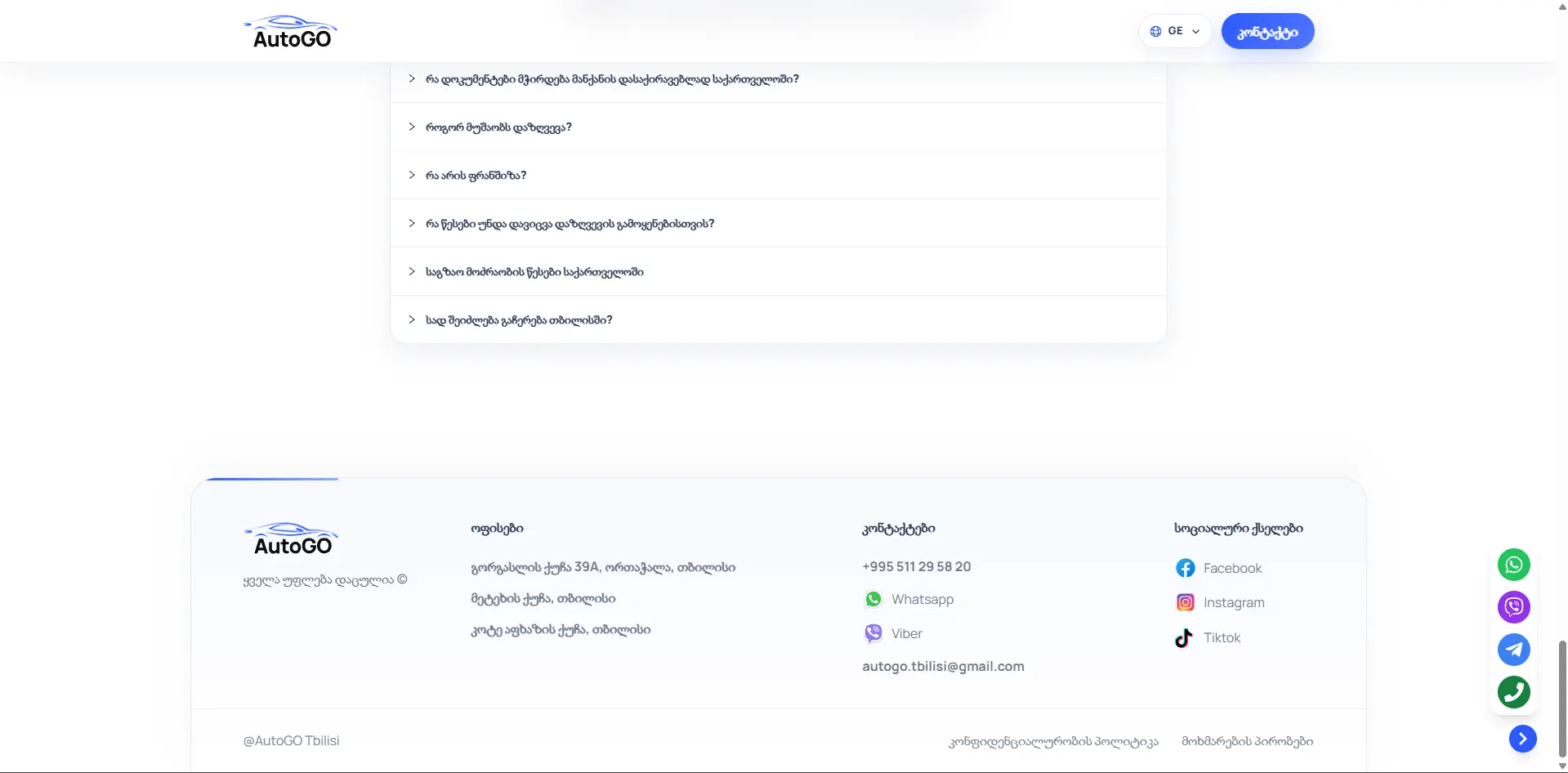Click the globe icon beside GE
The width and height of the screenshot is (1568, 773).
(1155, 31)
